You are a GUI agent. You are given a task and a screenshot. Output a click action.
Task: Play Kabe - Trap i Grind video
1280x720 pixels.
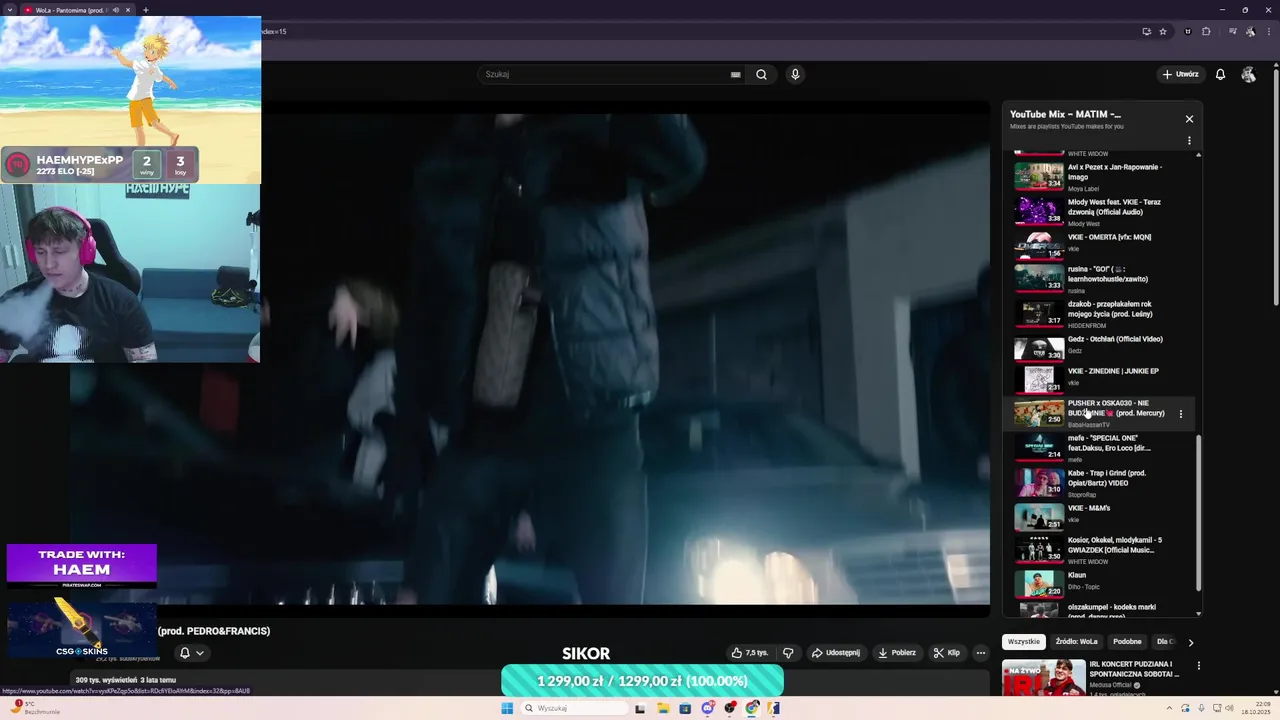click(x=1098, y=483)
